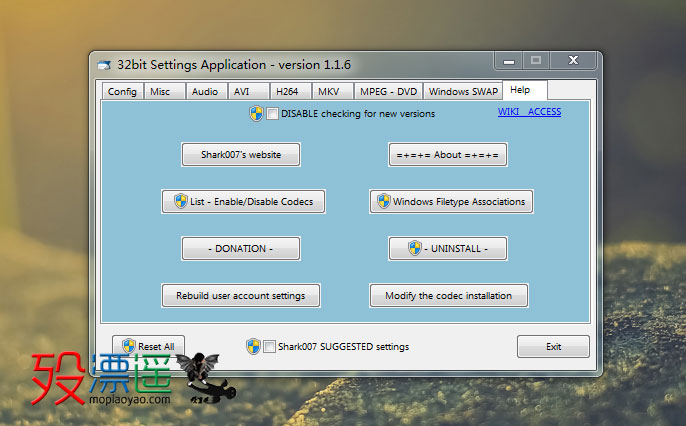Click the UNINSTALL button

pos(448,248)
